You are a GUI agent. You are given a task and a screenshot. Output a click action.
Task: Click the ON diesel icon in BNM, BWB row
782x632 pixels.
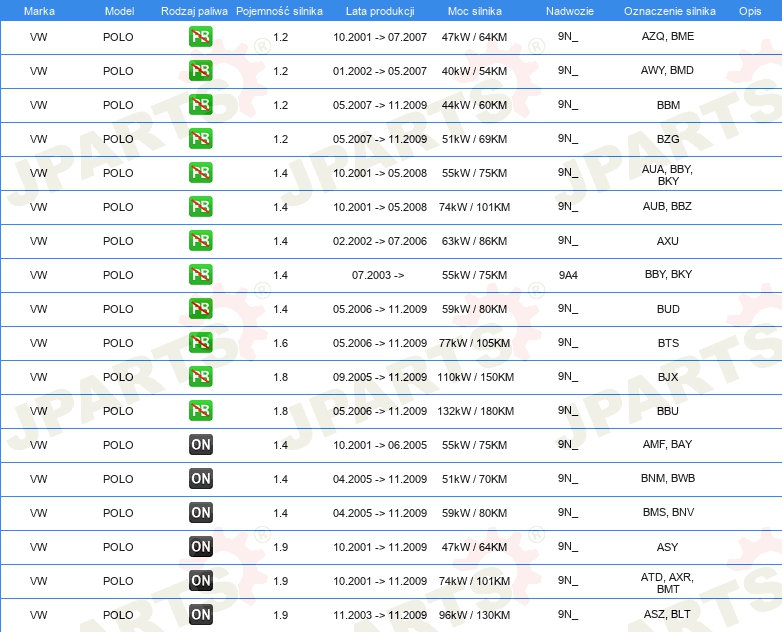pyautogui.click(x=200, y=478)
